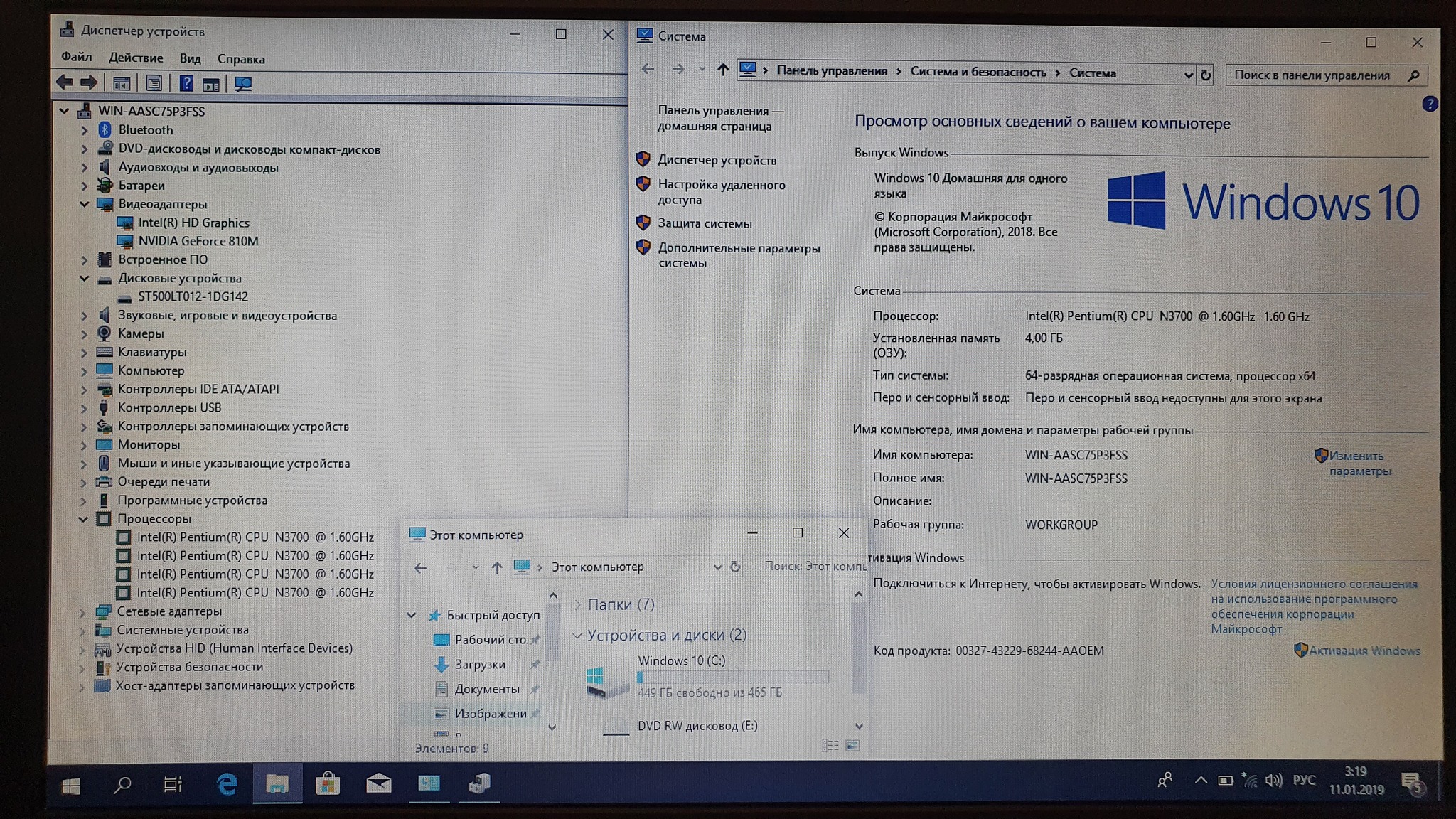
Task: Open address bar dropdown in System window
Action: 1188,75
